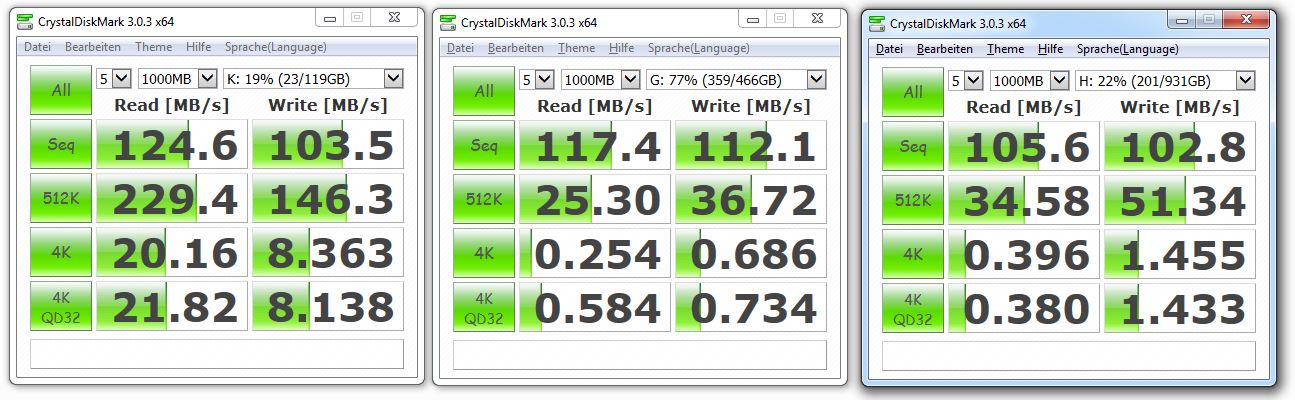Open Datei menu in the H: drive window
The width and height of the screenshot is (1295, 400).
890,48
